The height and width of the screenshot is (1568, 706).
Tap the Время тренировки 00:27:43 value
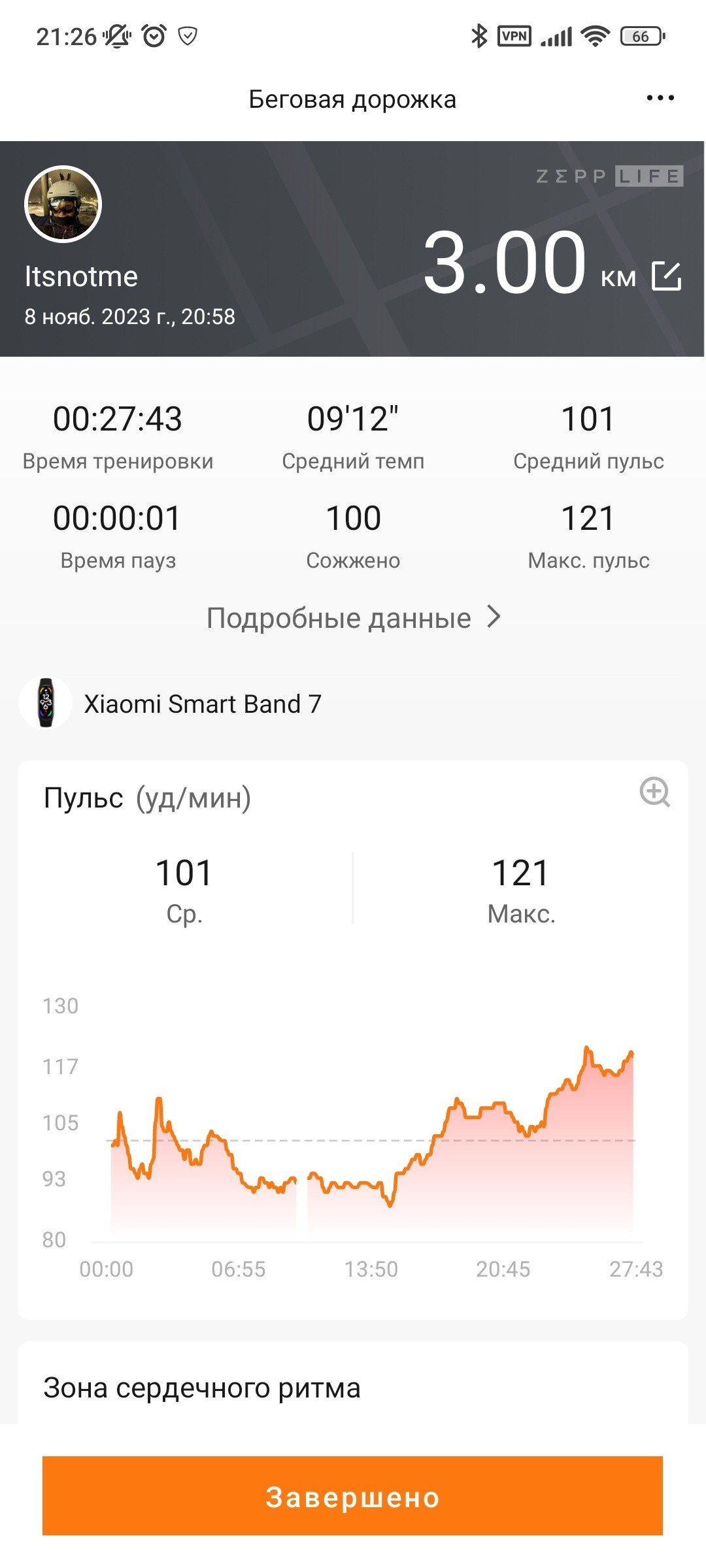[118, 419]
